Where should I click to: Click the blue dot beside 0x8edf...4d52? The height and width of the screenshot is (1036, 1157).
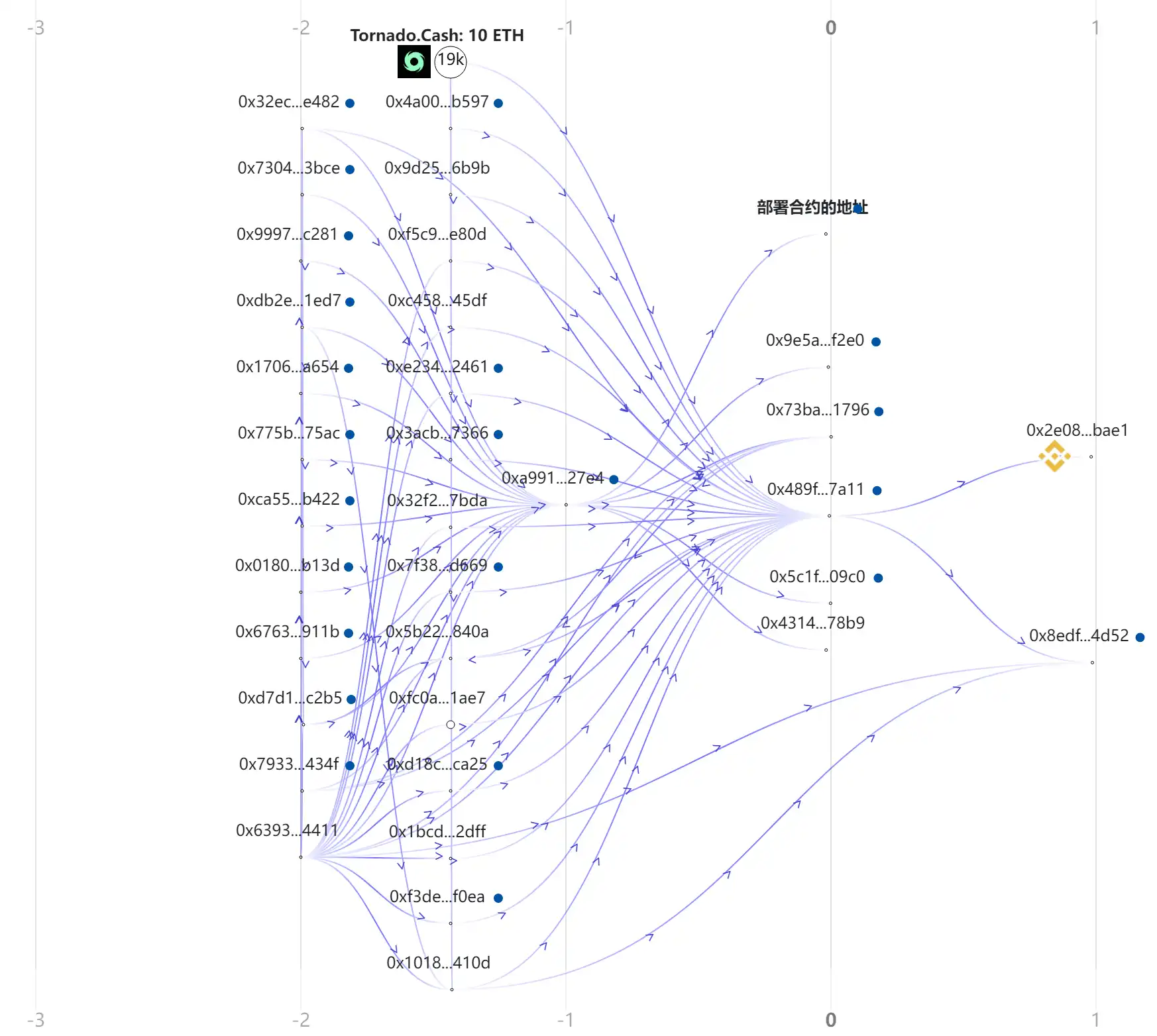[x=1140, y=637]
